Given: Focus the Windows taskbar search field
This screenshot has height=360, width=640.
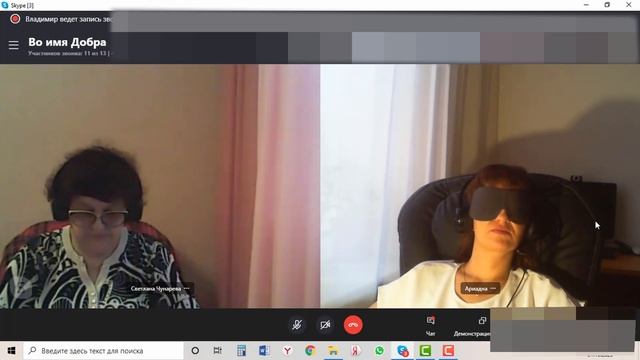Looking at the screenshot, I should [103, 351].
